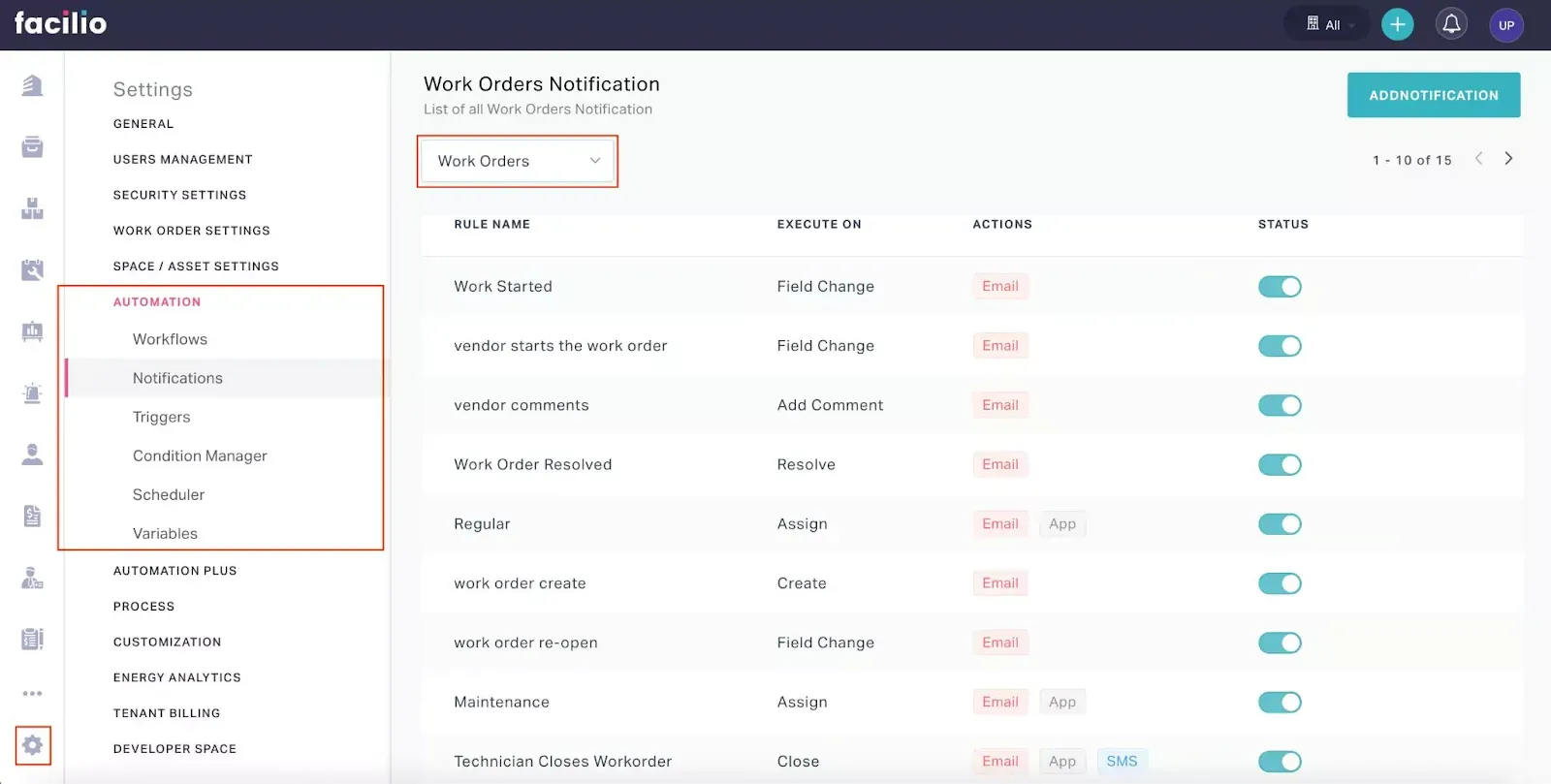Open the All sites selector dropdown
The height and width of the screenshot is (784, 1551).
(x=1328, y=25)
